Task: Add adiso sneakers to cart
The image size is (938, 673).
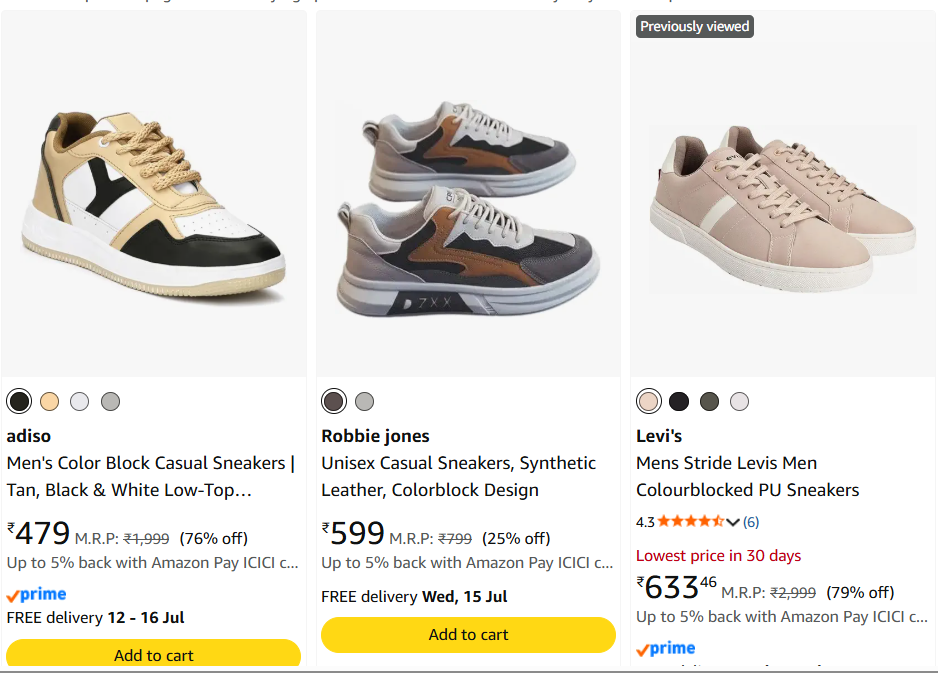Action: click(x=153, y=654)
